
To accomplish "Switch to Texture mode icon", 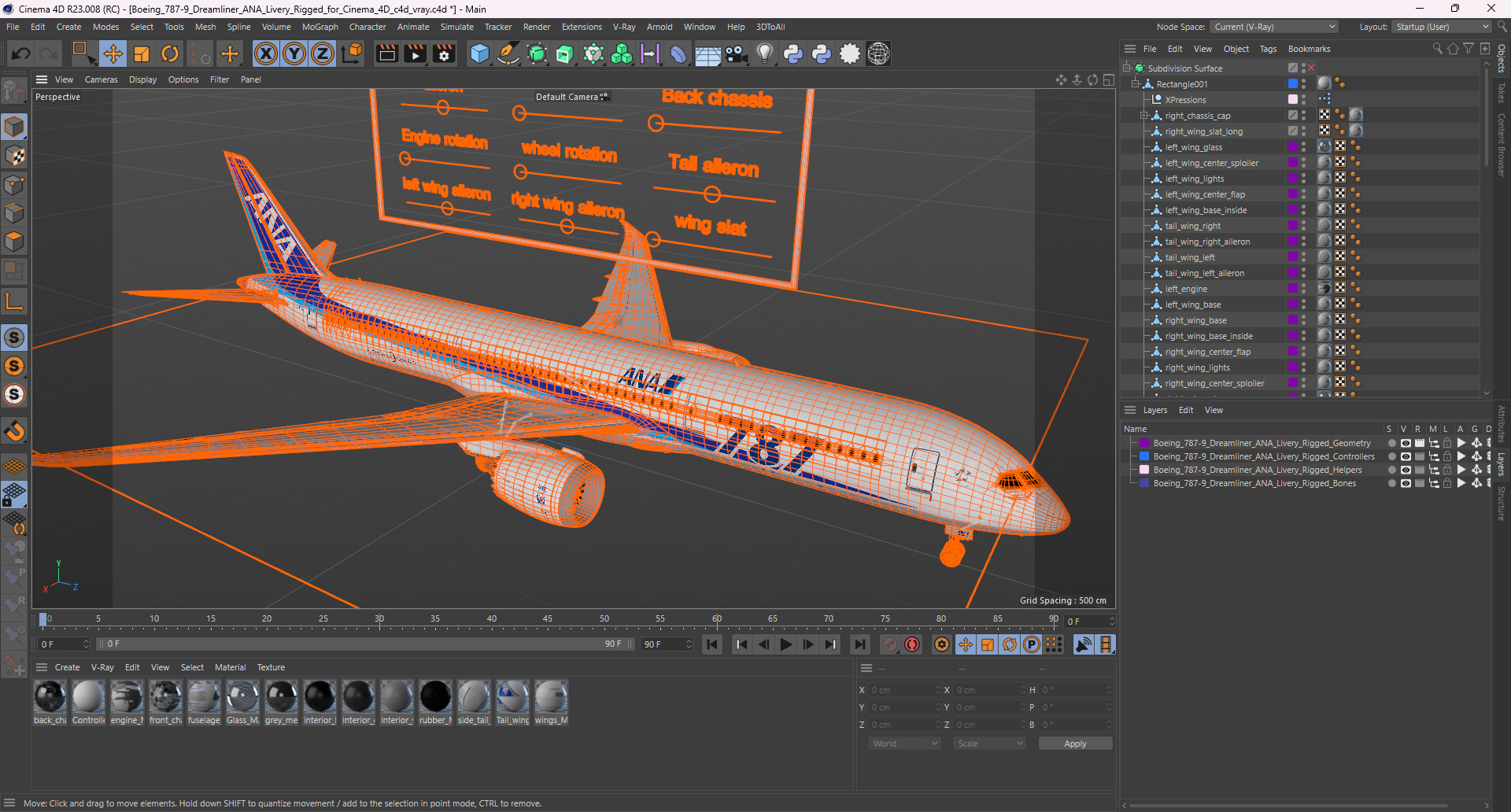I will pyautogui.click(x=14, y=156).
